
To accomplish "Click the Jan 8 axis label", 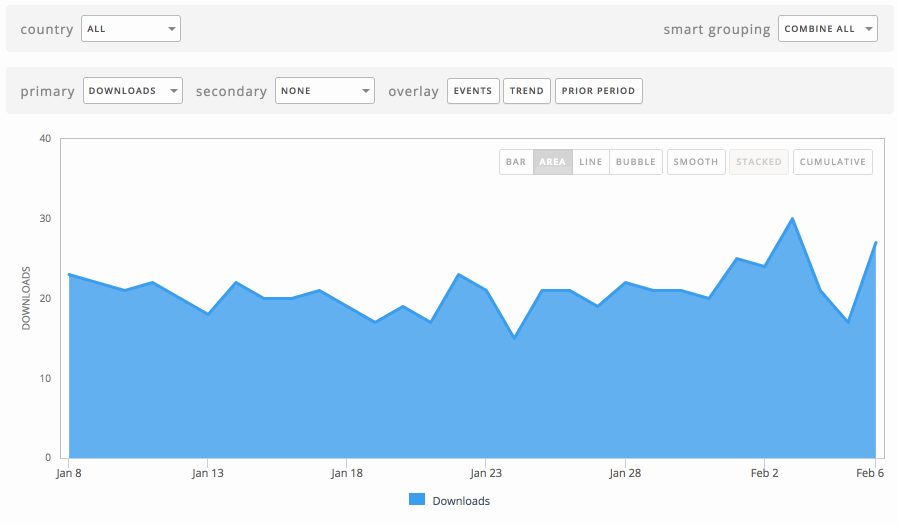I will 69,473.
